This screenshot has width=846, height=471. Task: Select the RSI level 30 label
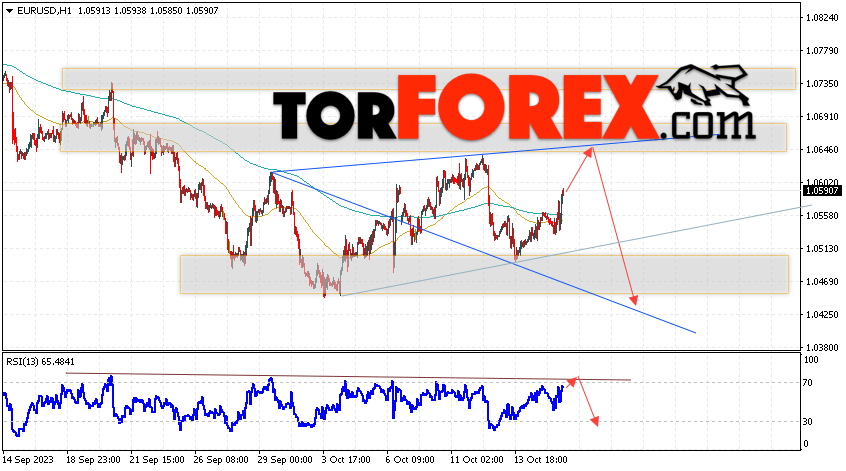pos(808,421)
